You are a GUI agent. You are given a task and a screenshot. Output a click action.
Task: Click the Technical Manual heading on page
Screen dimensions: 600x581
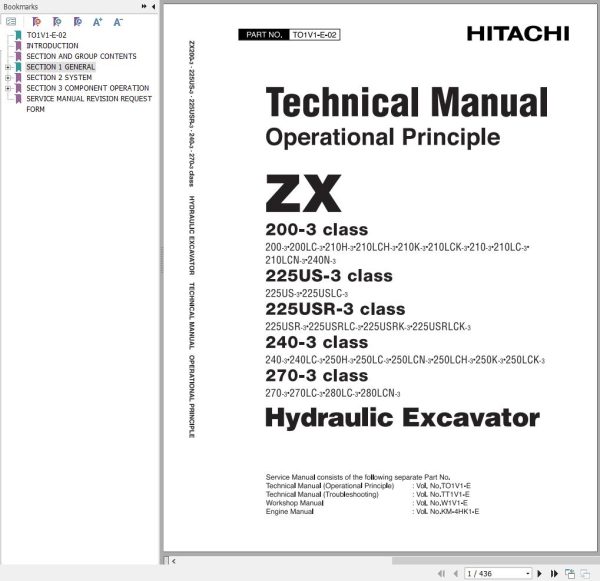407,102
